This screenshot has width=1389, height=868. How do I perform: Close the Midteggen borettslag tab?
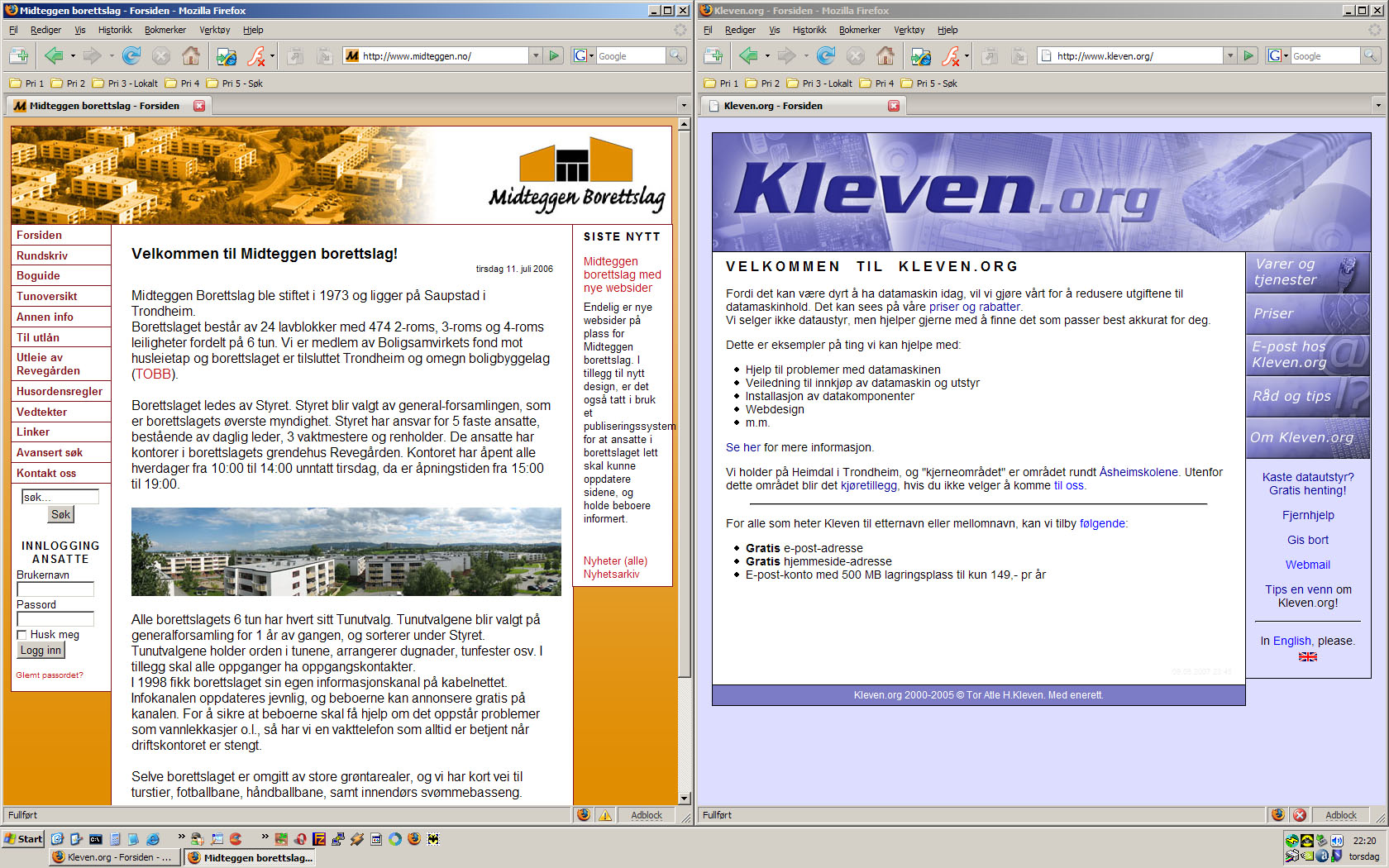pyautogui.click(x=199, y=106)
